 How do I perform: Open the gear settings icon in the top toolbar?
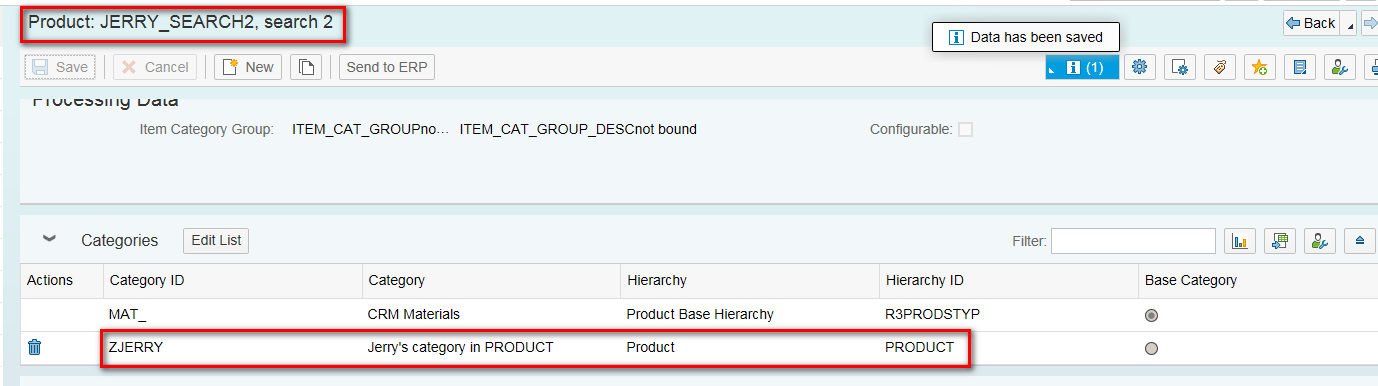point(1139,67)
